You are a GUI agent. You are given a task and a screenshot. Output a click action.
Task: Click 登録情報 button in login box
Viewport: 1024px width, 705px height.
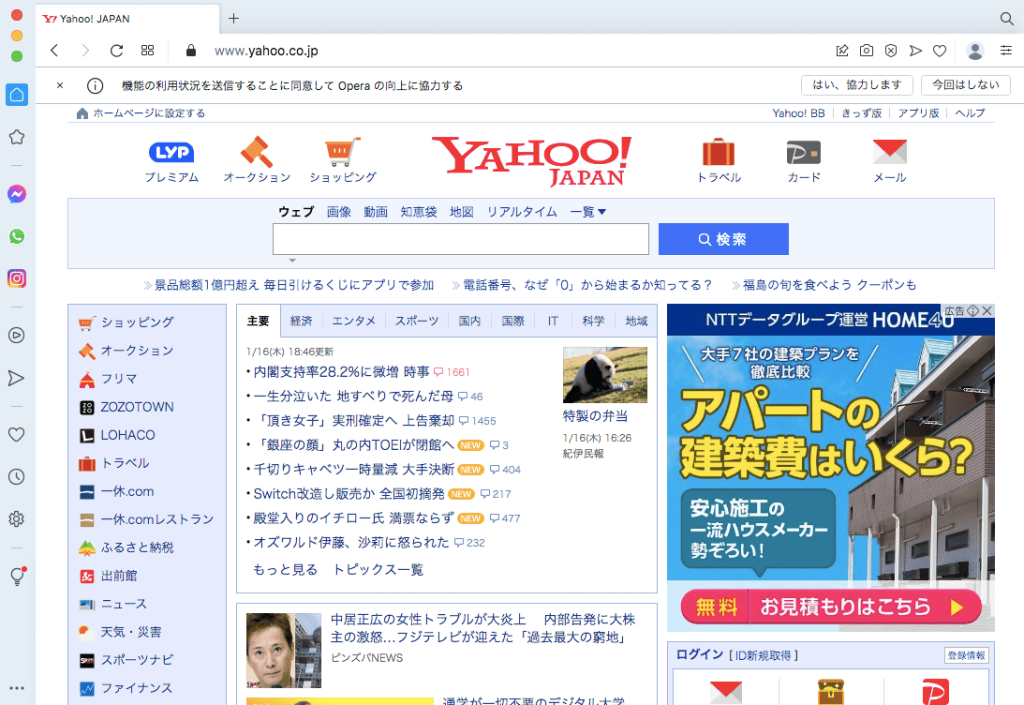pyautogui.click(x=966, y=655)
